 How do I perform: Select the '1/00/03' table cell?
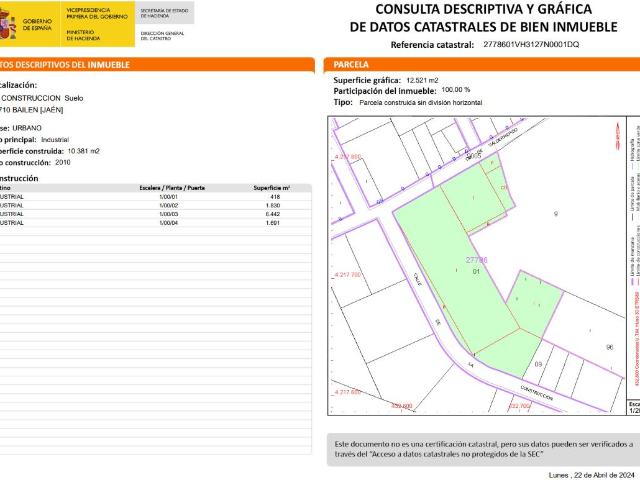click(x=169, y=214)
